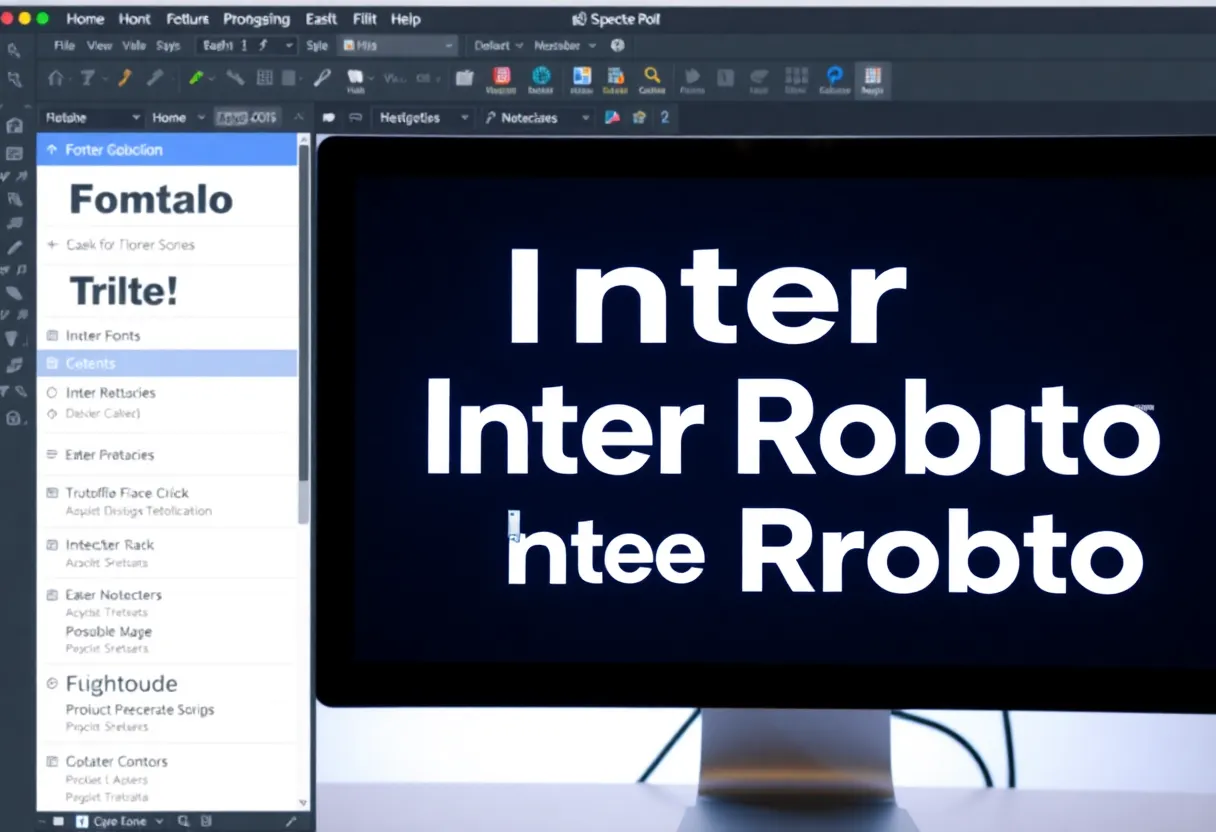Select the highlighted Cetents list item
This screenshot has width=1216, height=832.
click(167, 363)
